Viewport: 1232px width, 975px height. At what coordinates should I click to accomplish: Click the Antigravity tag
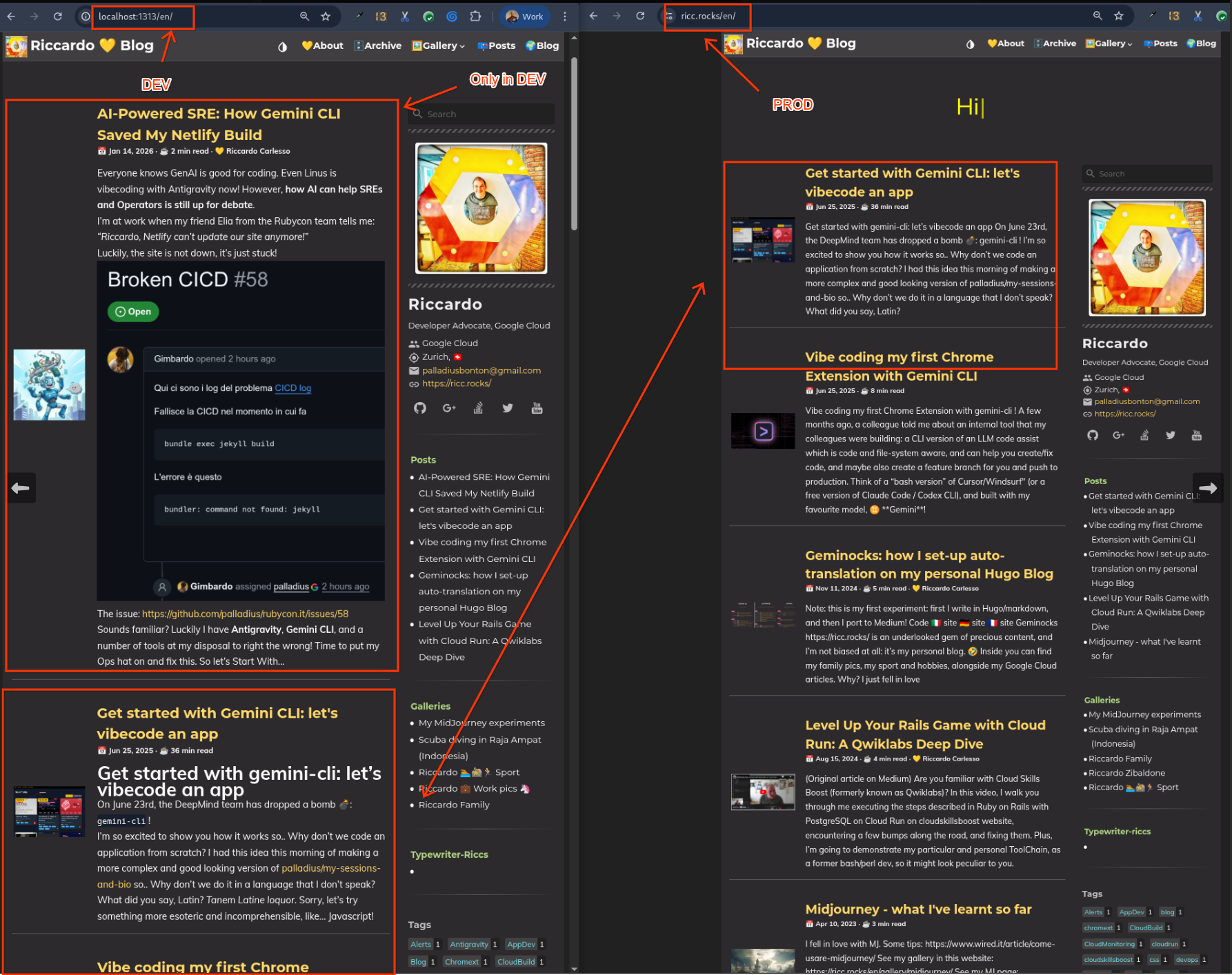[x=469, y=944]
